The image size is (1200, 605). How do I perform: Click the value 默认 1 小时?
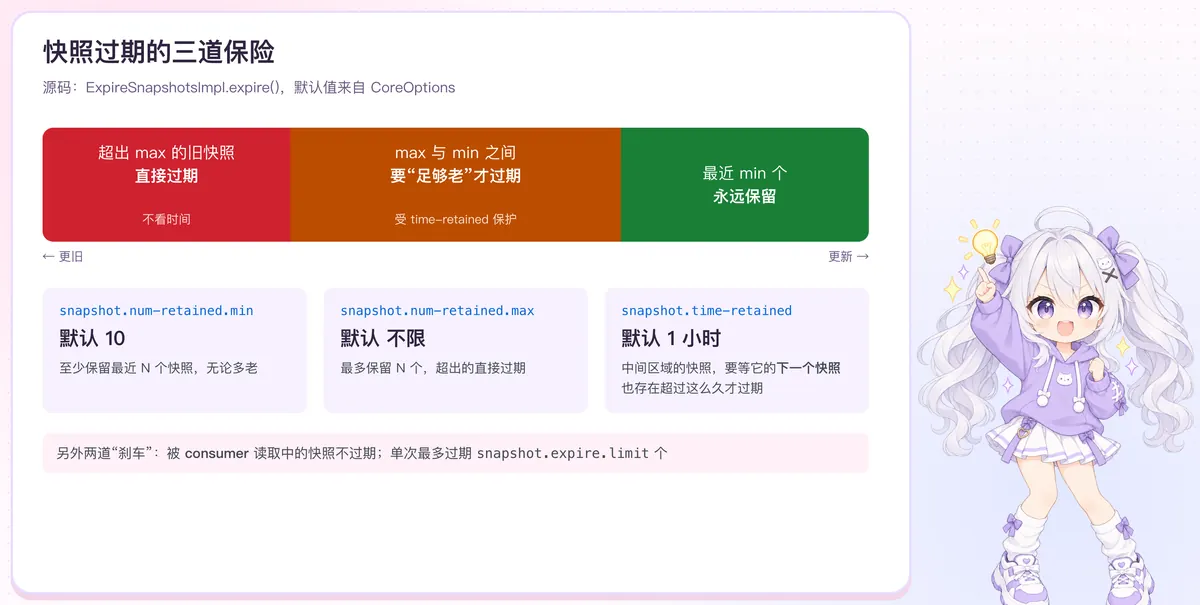click(671, 338)
